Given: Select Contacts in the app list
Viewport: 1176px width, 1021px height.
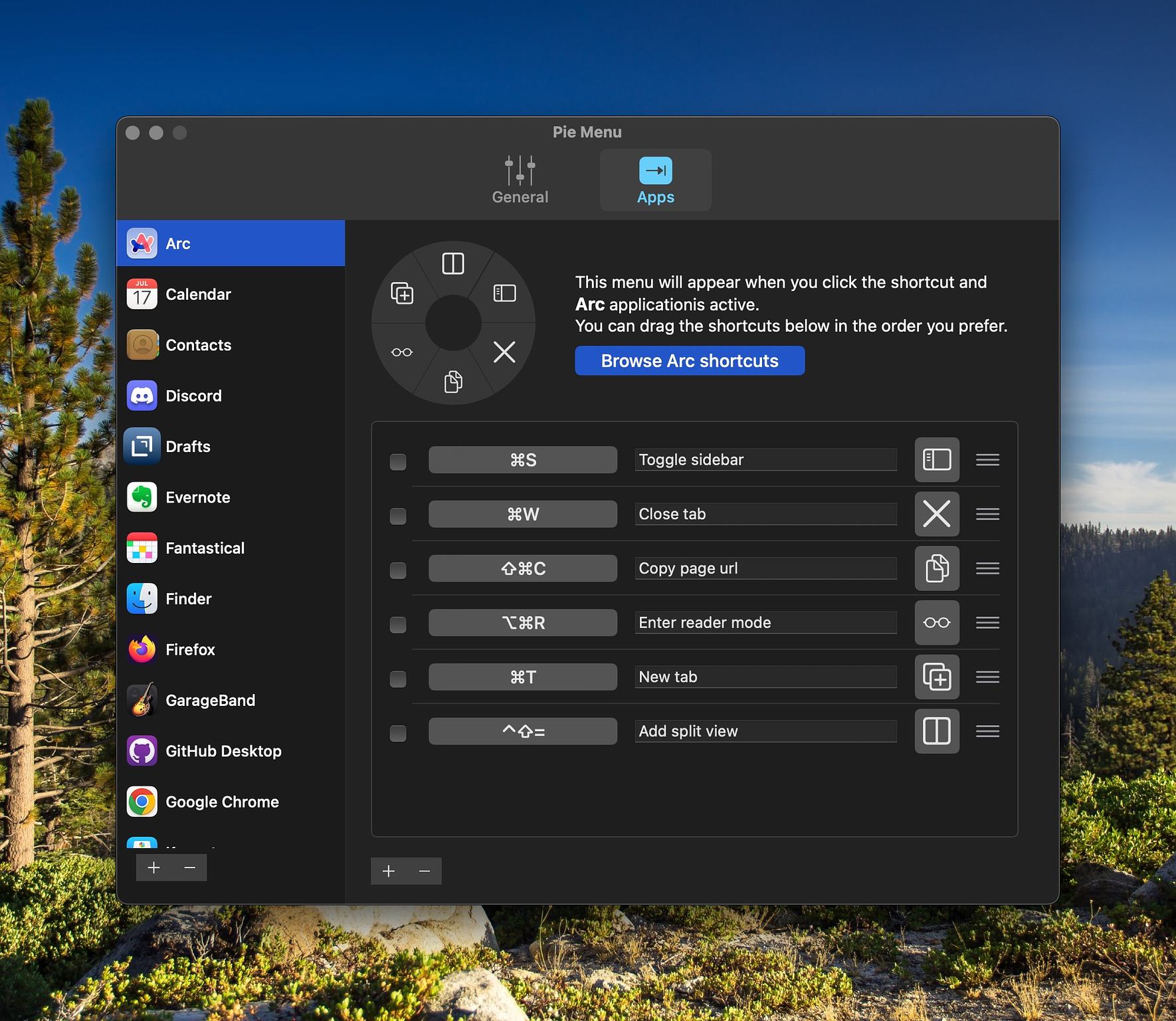Looking at the screenshot, I should 231,345.
